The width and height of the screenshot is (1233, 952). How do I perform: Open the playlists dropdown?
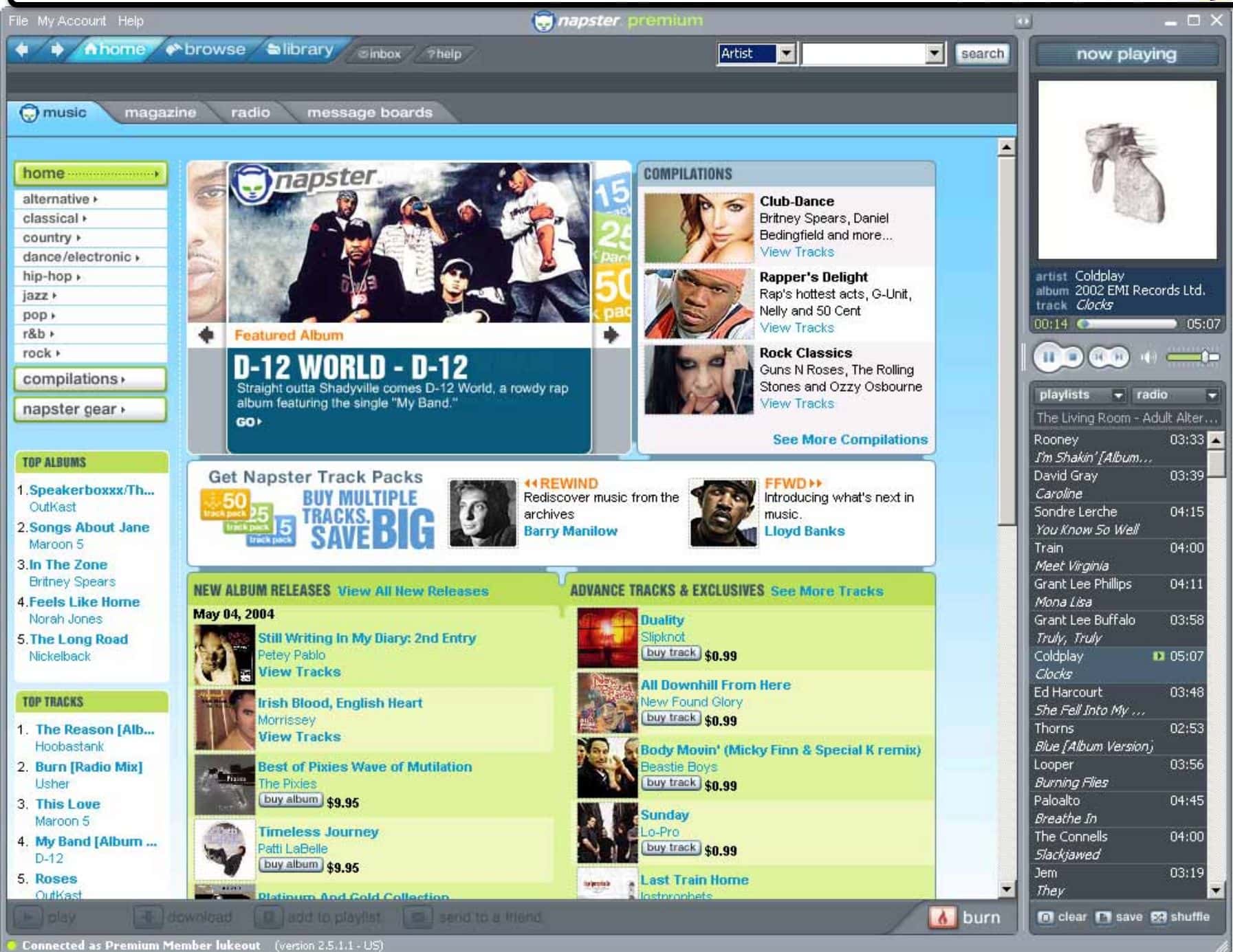[1079, 395]
